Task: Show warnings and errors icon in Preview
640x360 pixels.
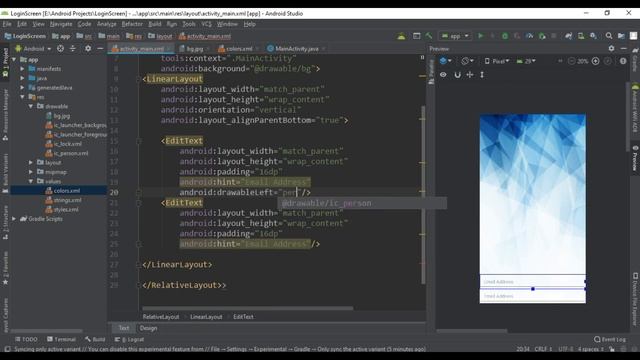Action: (x=623, y=61)
